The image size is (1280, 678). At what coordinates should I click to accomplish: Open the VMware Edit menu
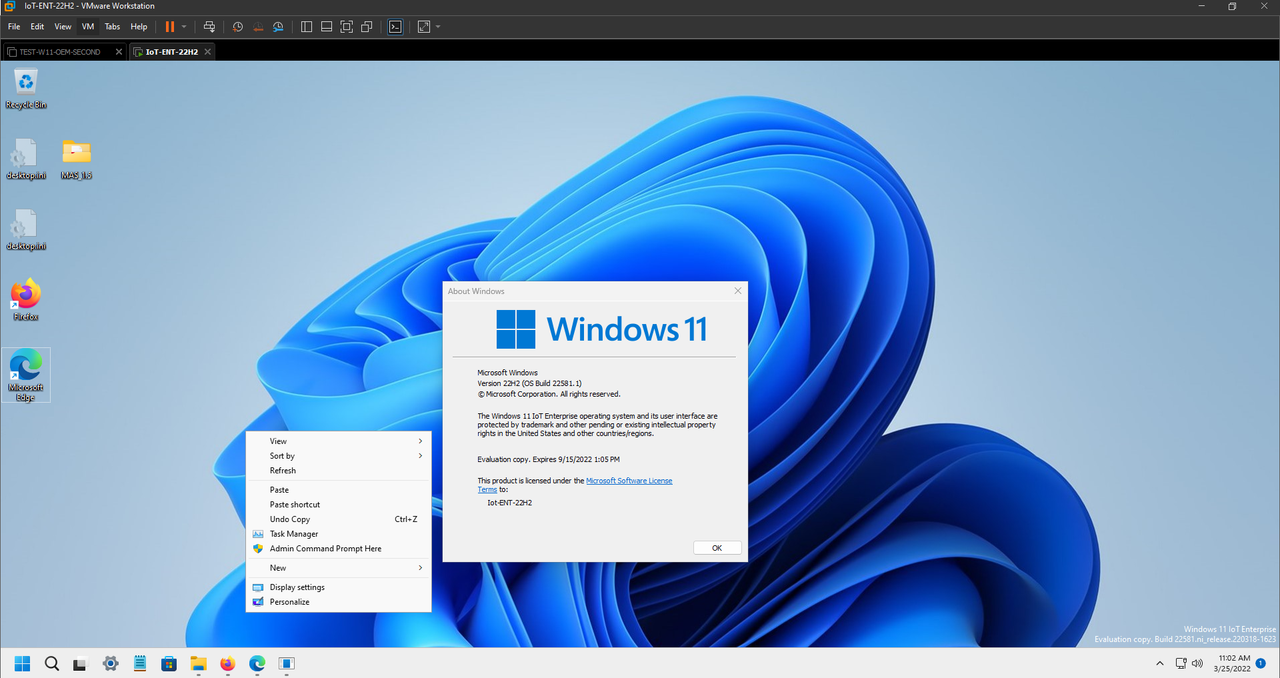(x=37, y=27)
